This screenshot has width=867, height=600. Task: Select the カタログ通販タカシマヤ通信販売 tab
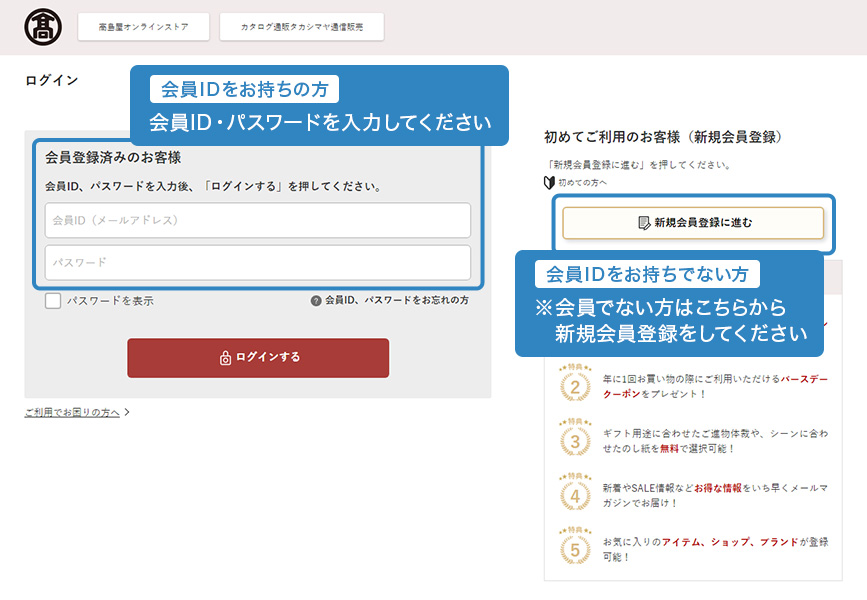300,26
